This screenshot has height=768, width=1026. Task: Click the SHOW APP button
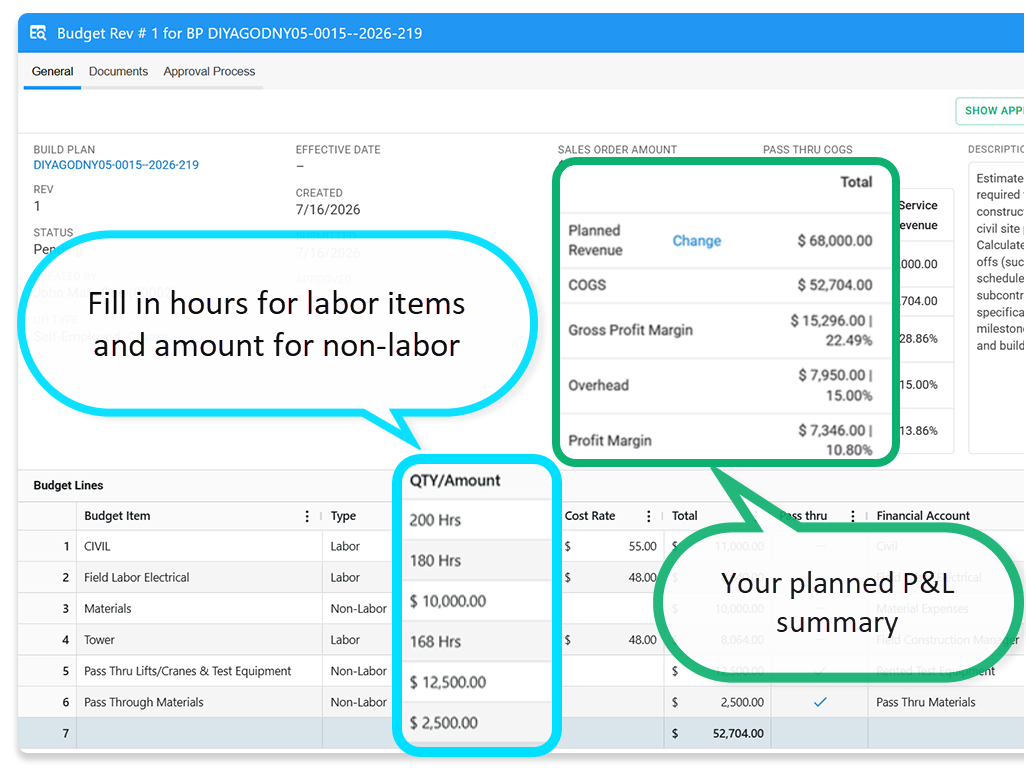coord(991,111)
